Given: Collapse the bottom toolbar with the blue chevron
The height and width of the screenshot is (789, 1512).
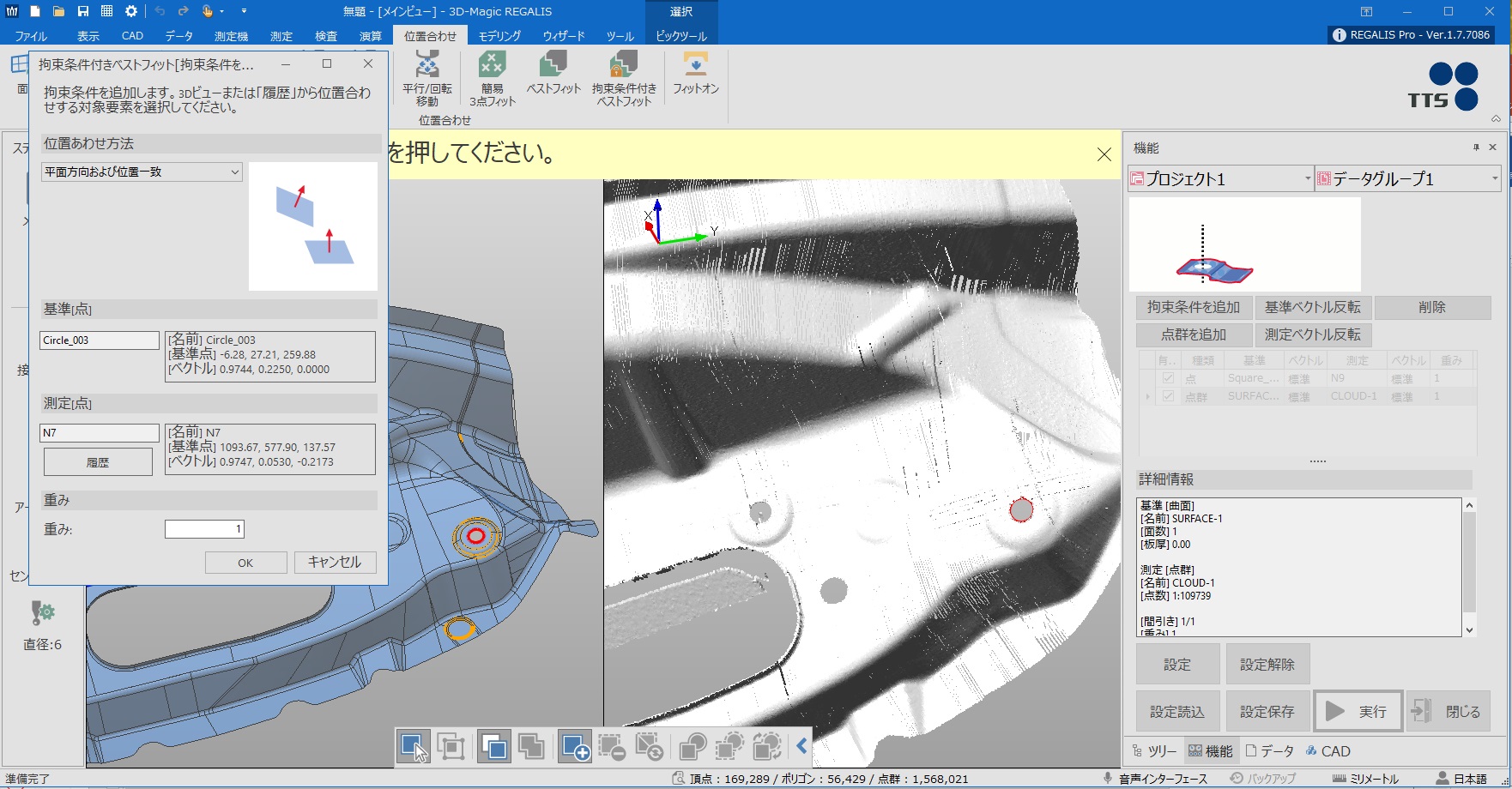Looking at the screenshot, I should click(x=801, y=746).
